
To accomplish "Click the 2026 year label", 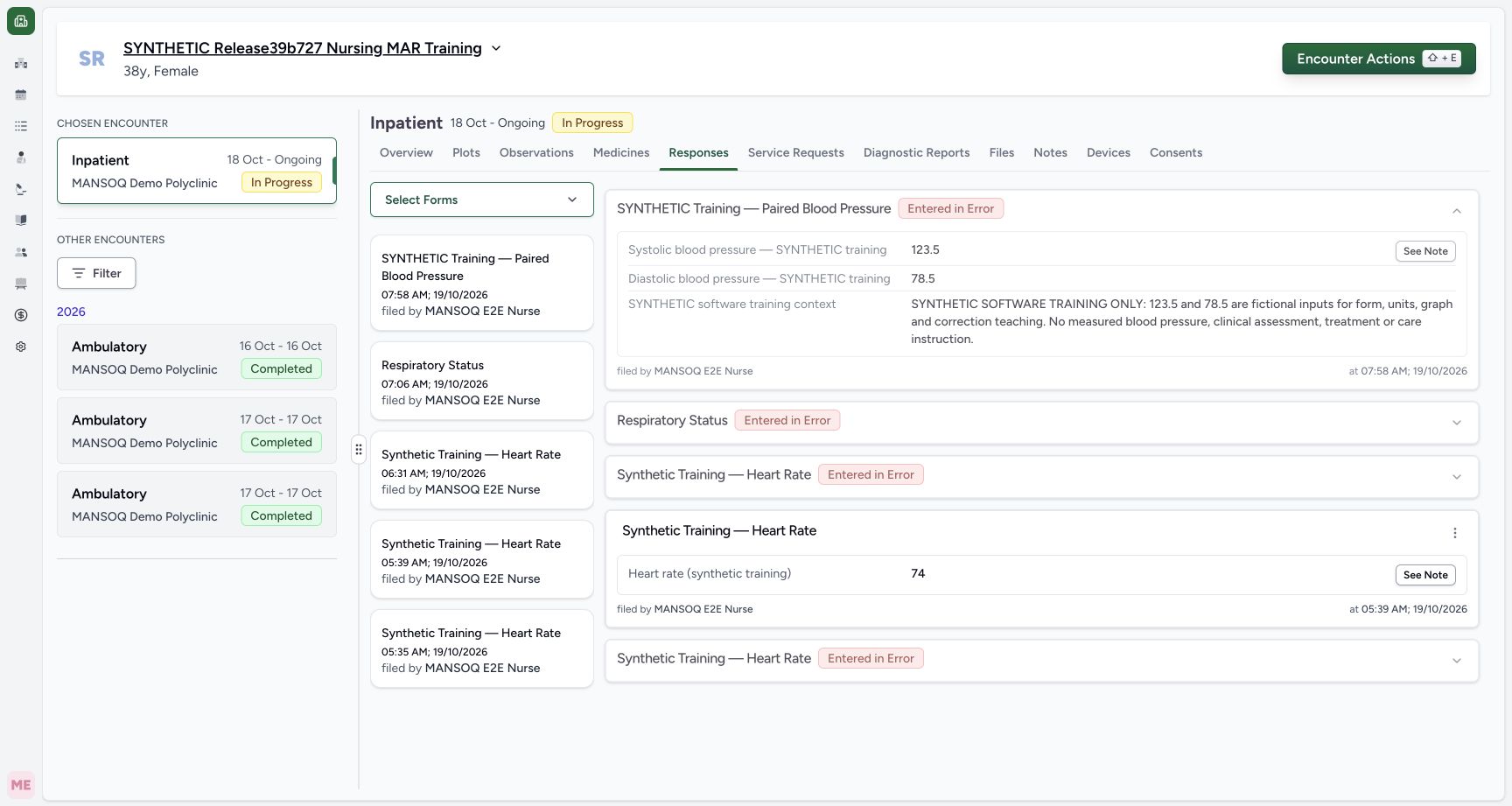I will [71, 312].
